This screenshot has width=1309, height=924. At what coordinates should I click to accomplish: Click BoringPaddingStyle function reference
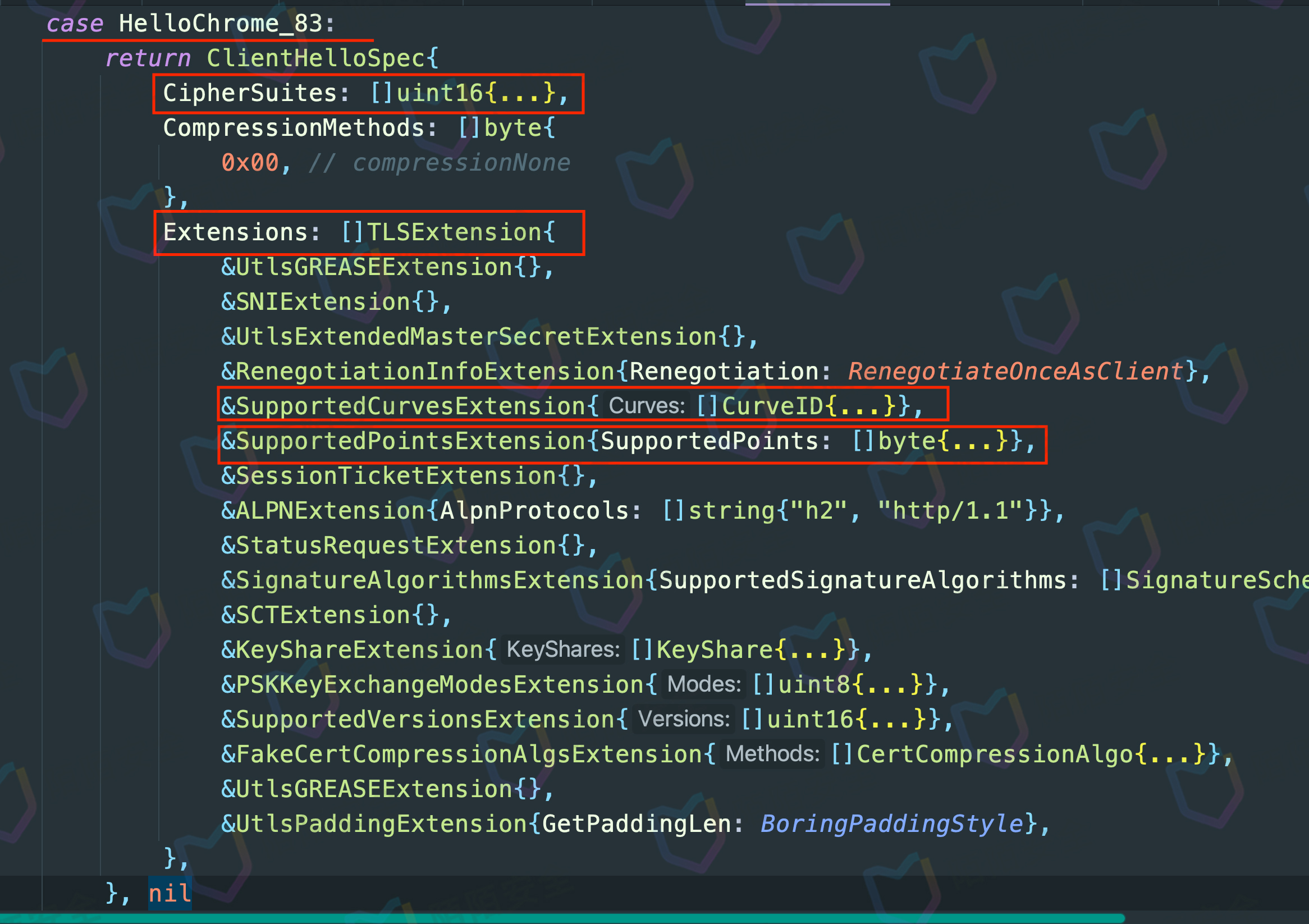[x=892, y=824]
